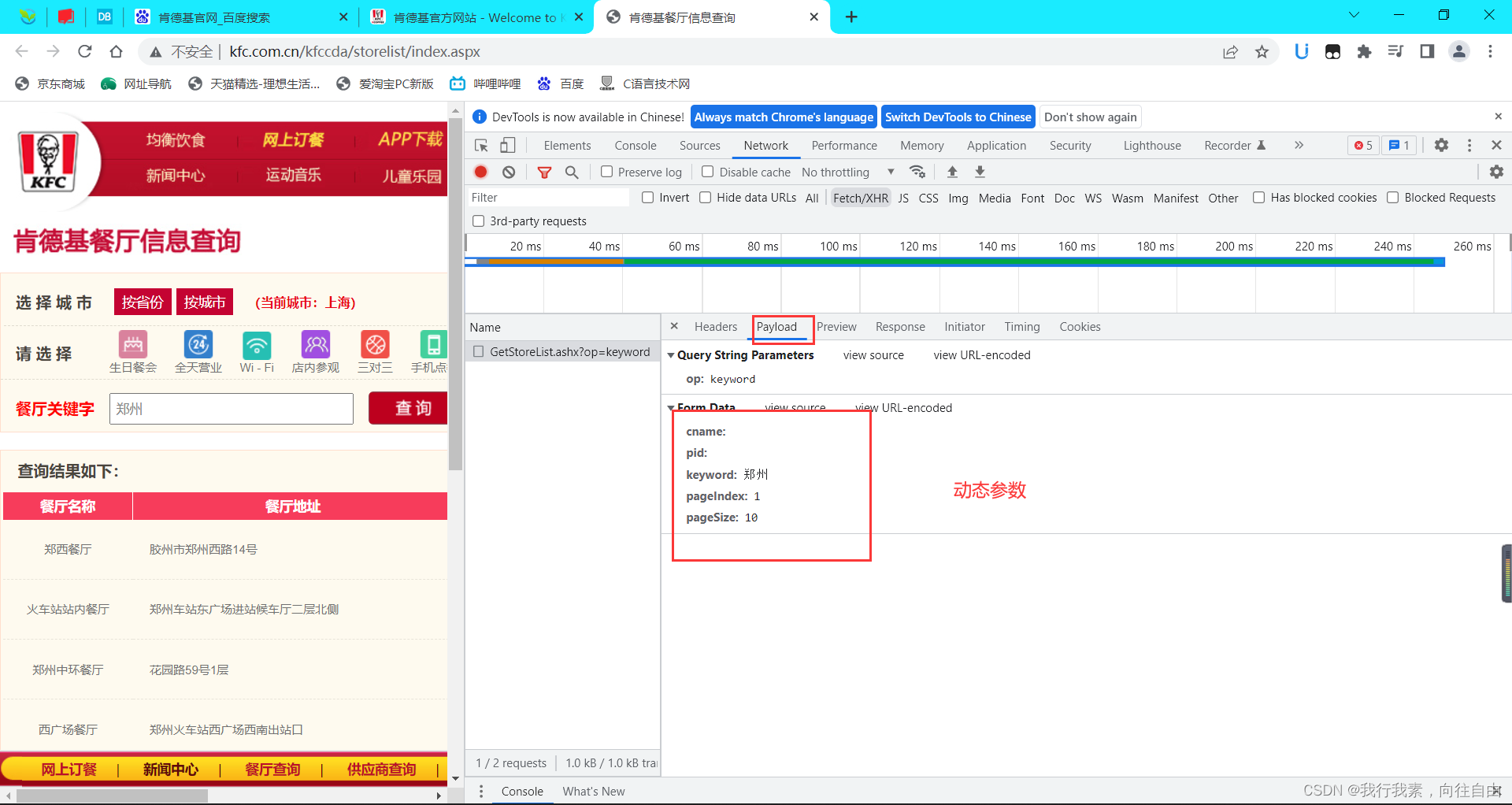Viewport: 1512px width, 805px height.
Task: Click view source for Query String
Action: click(873, 355)
